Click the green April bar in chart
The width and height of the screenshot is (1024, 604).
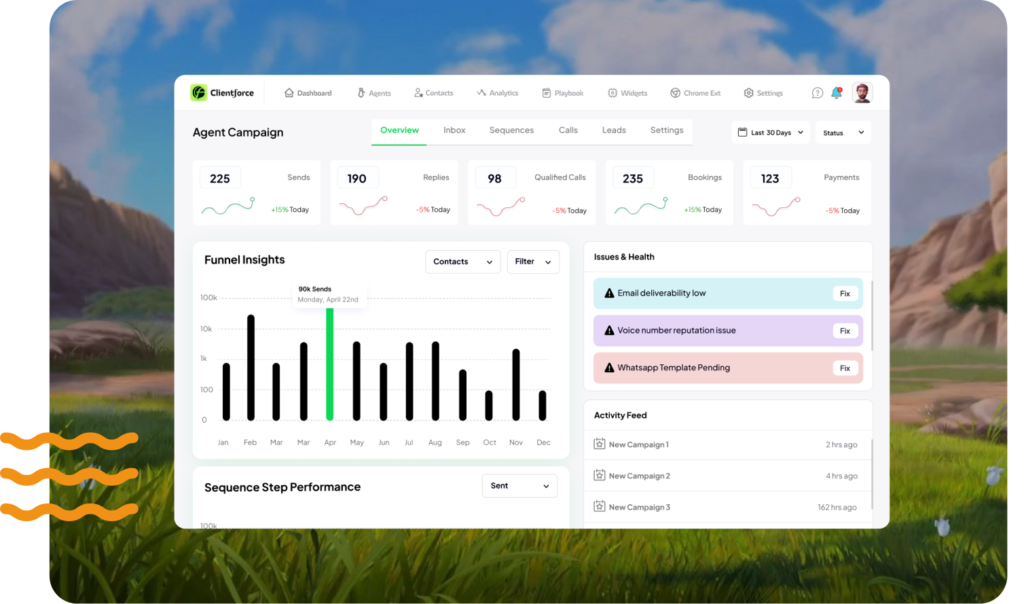[329, 363]
